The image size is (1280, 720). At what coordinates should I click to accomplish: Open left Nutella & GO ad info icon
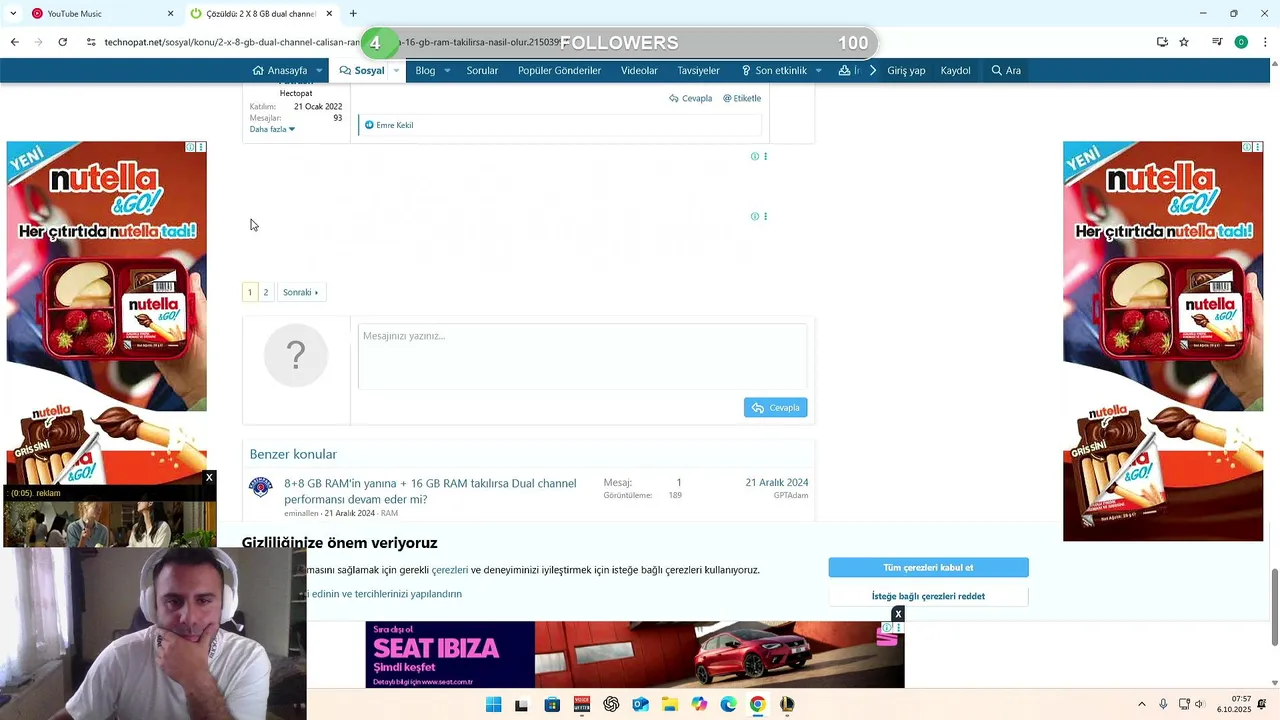click(x=191, y=147)
